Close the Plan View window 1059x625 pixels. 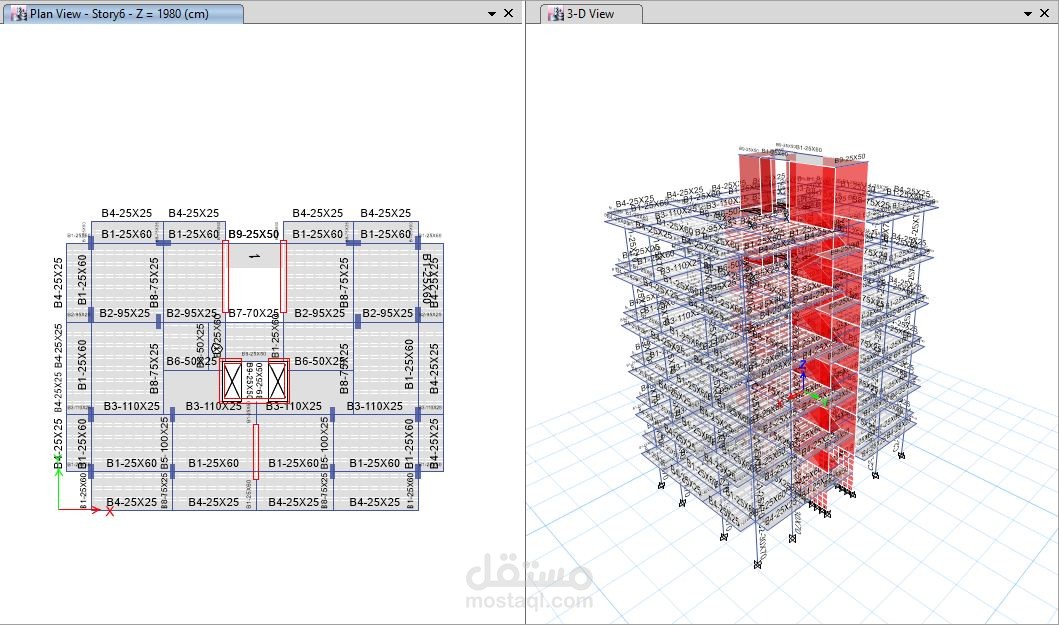[x=509, y=13]
